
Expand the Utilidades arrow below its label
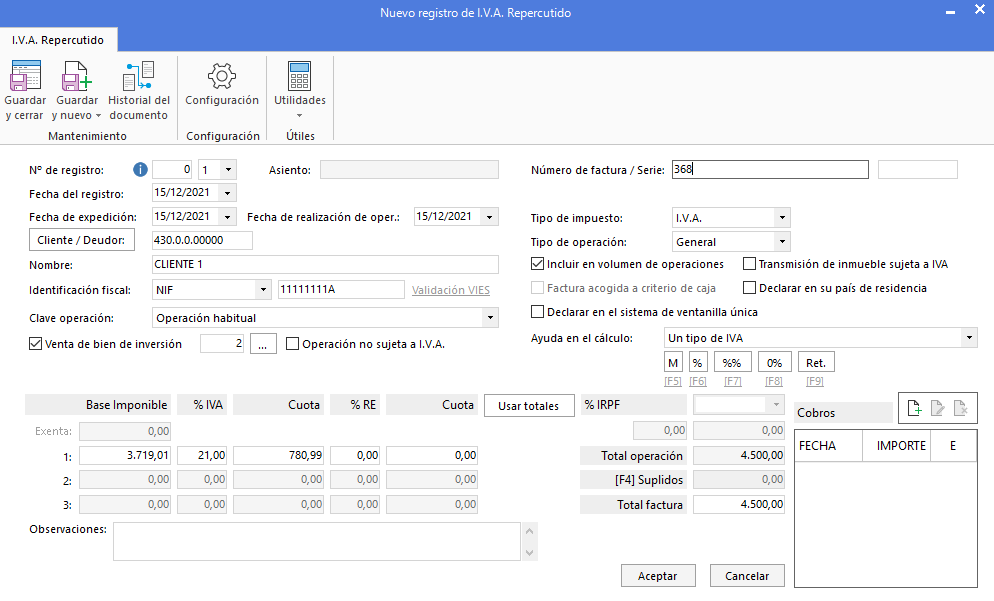299,116
